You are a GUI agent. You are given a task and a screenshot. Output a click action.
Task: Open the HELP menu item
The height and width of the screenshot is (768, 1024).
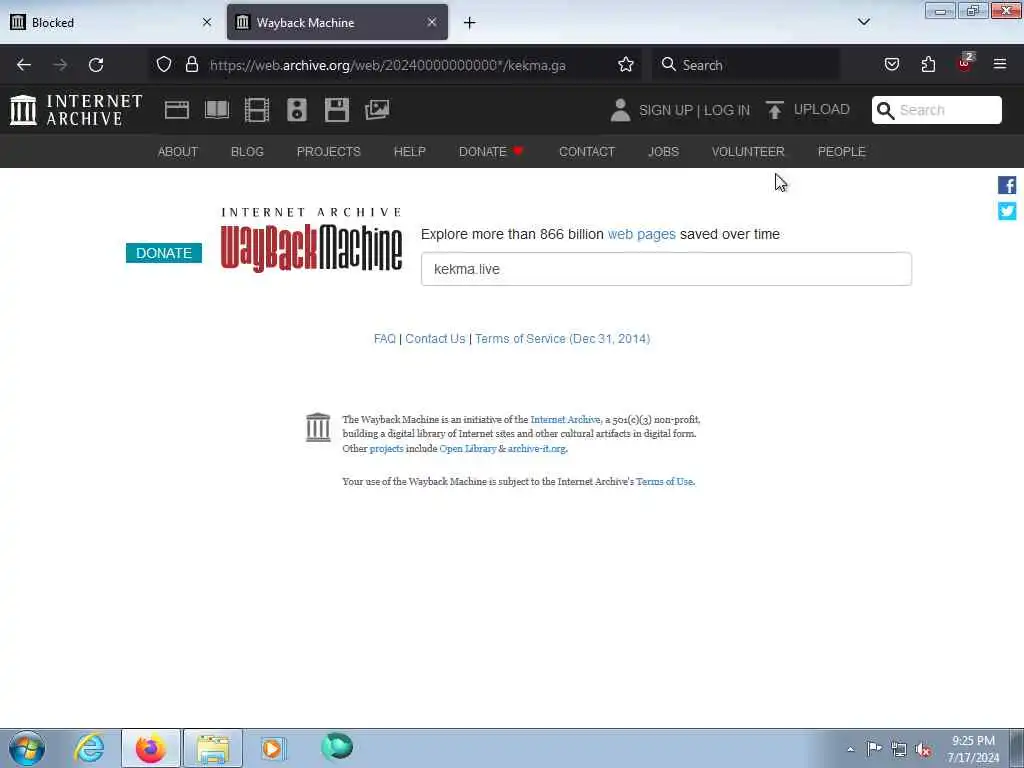coord(409,152)
